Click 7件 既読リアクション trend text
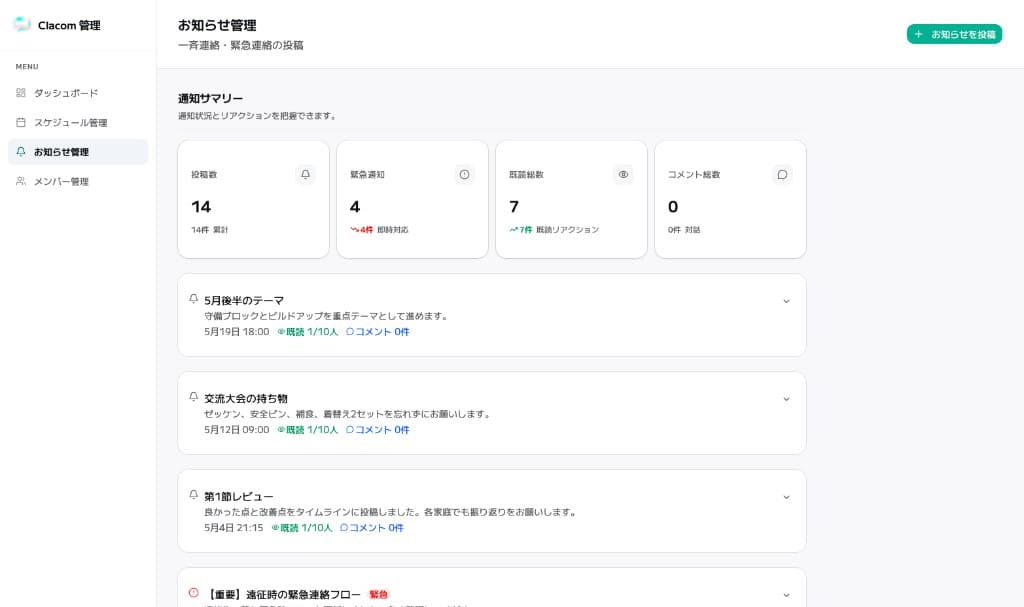 [x=554, y=230]
